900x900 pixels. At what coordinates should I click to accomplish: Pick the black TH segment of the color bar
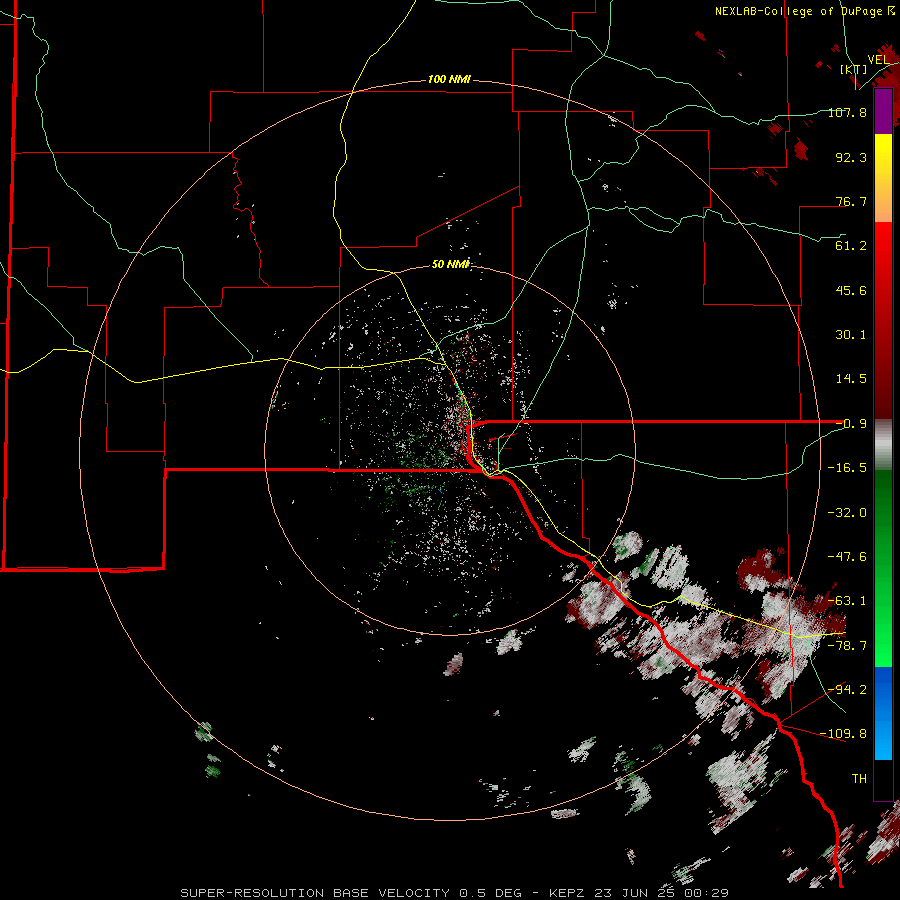pyautogui.click(x=883, y=780)
